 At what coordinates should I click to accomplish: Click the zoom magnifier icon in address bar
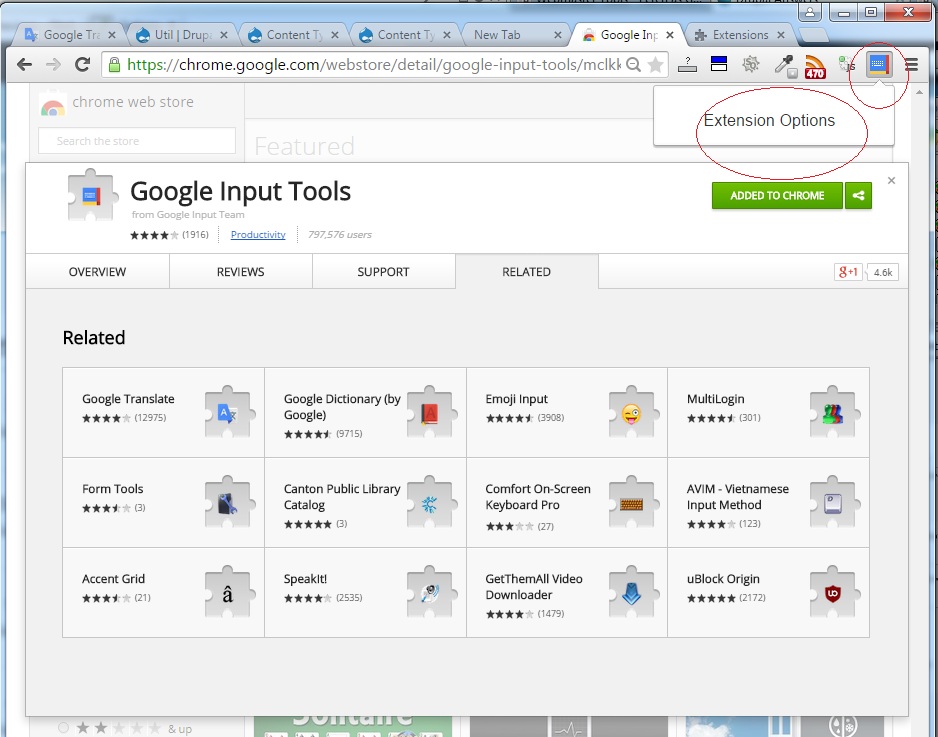click(x=634, y=65)
